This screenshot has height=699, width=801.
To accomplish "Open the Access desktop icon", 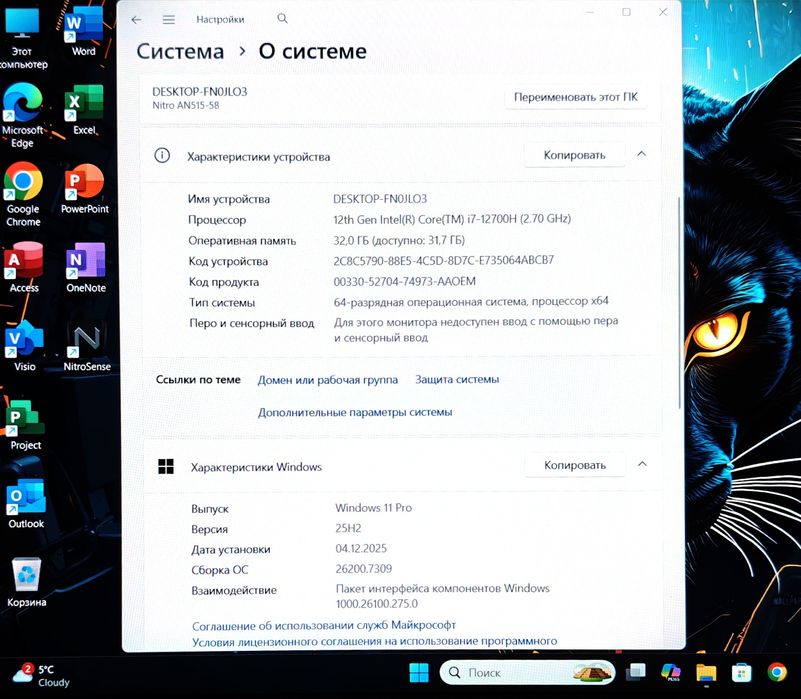I will point(23,268).
